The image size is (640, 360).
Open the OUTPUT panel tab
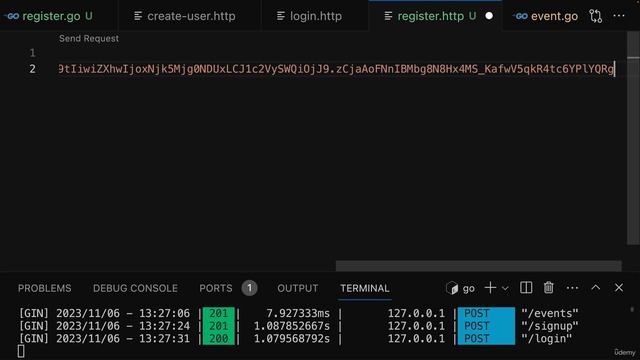[x=298, y=288]
